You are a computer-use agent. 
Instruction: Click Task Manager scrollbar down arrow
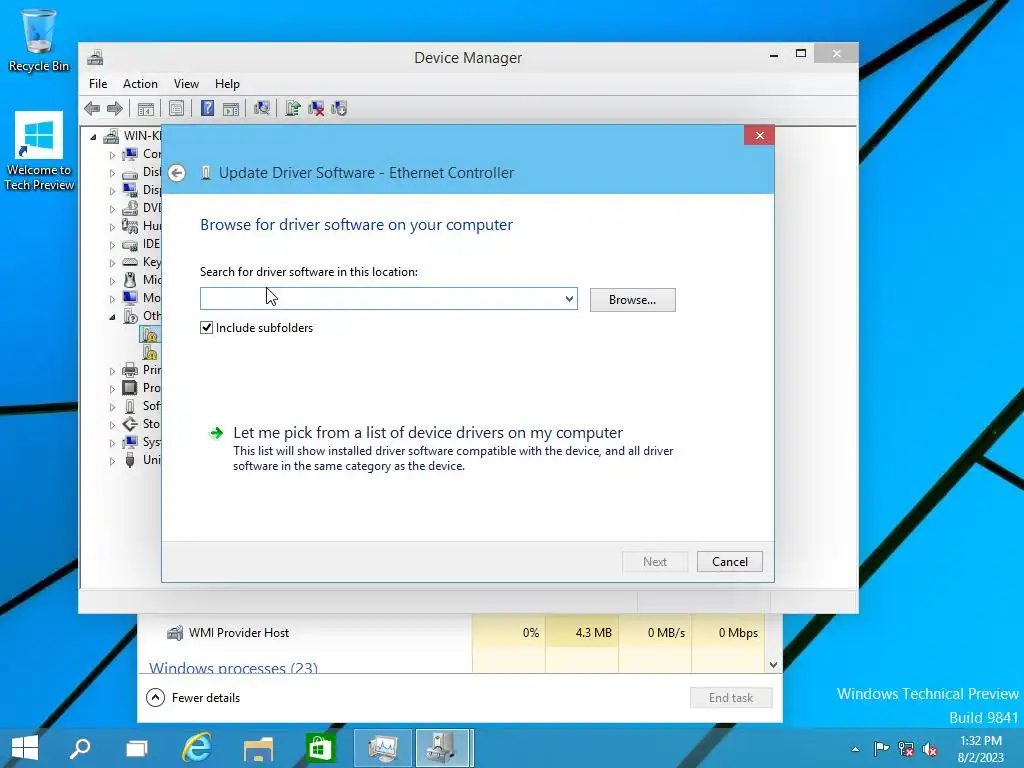tap(773, 665)
